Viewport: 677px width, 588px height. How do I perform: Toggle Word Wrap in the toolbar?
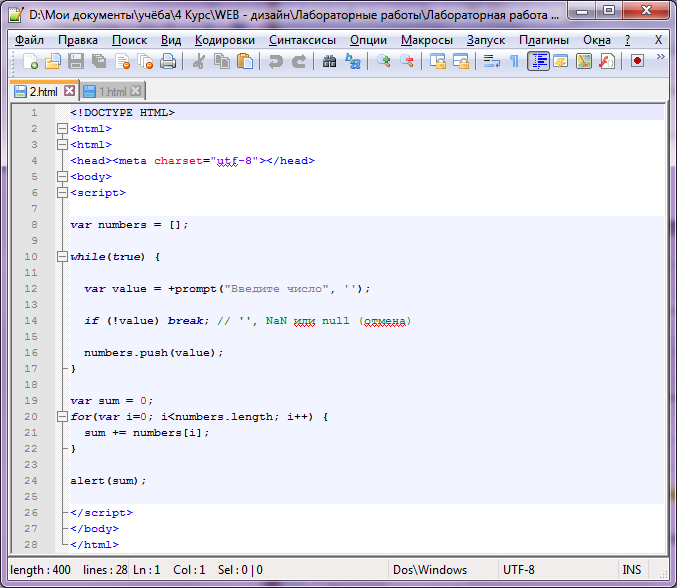(491, 62)
